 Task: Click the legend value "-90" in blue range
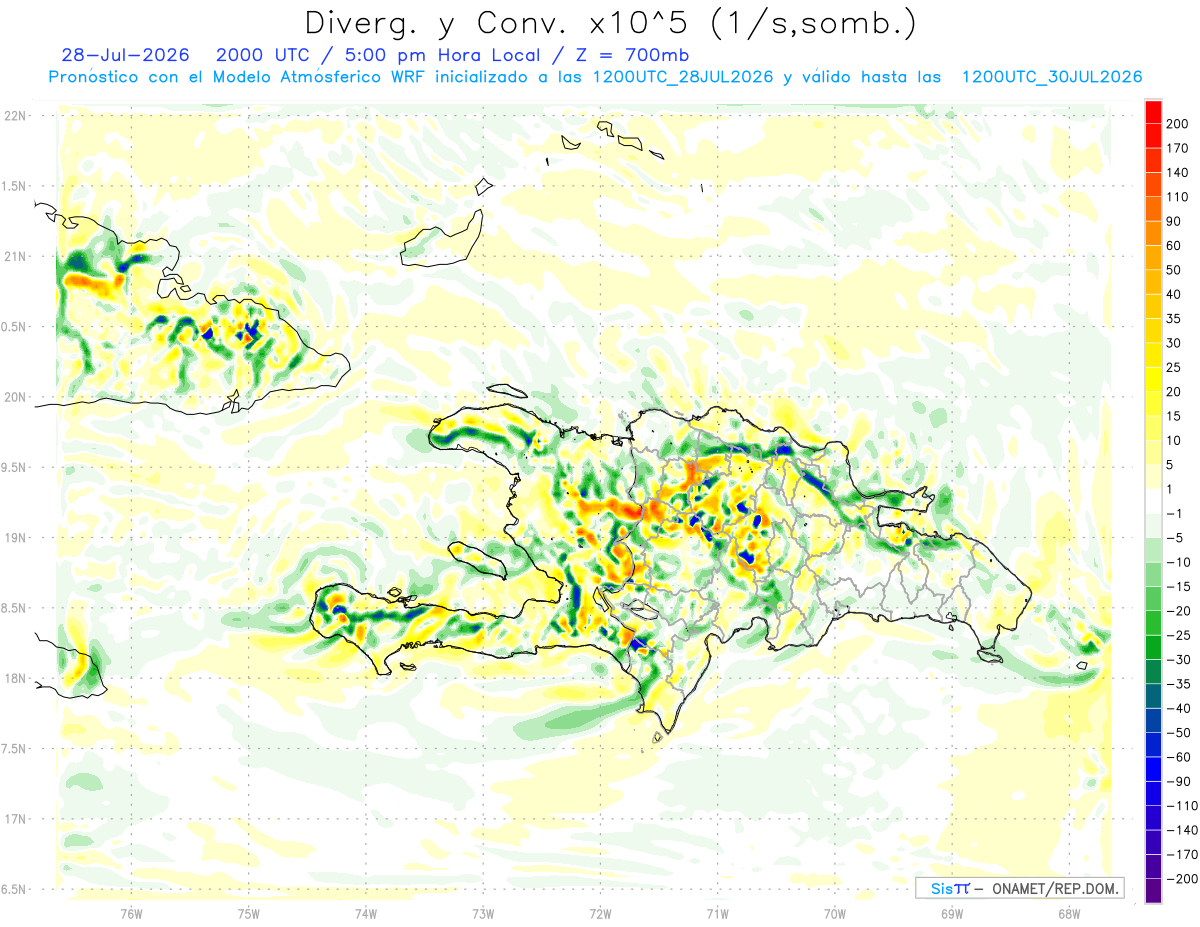[1177, 781]
